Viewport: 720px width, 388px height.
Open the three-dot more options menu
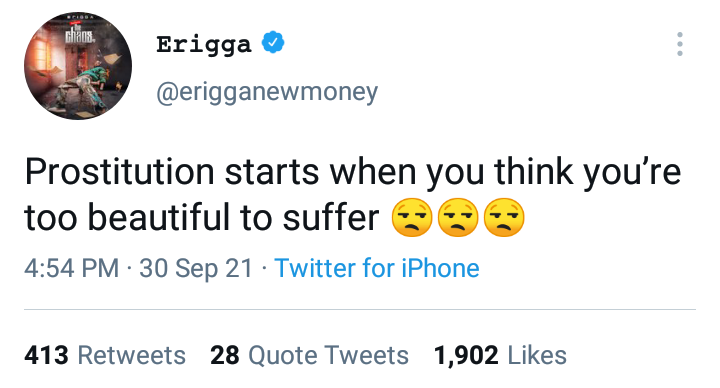click(680, 44)
